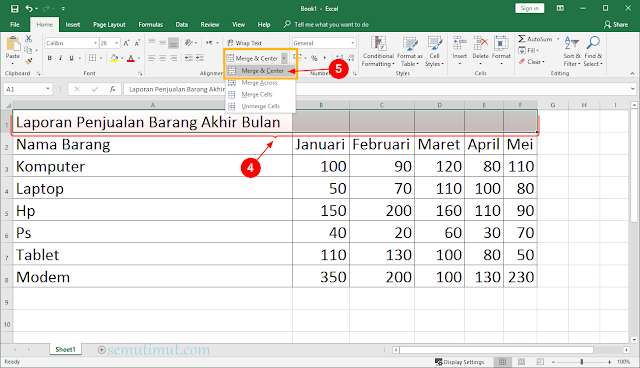Open the font size 26 dropdown
Screen dimensions: 640x368
pyautogui.click(x=117, y=43)
